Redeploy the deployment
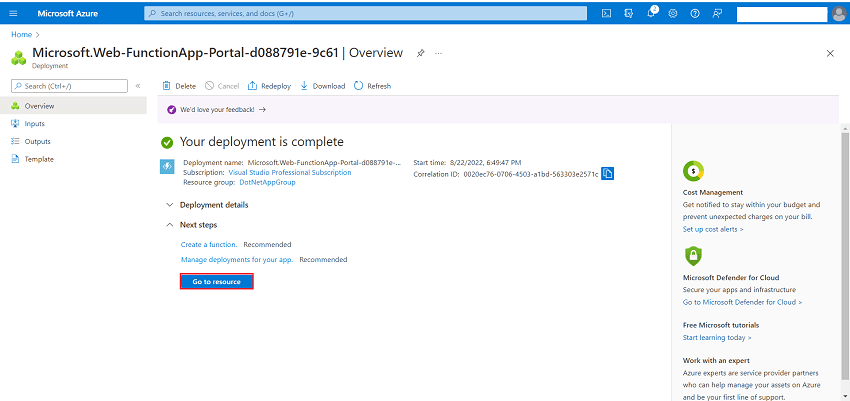The width and height of the screenshot is (850, 401). click(x=269, y=86)
